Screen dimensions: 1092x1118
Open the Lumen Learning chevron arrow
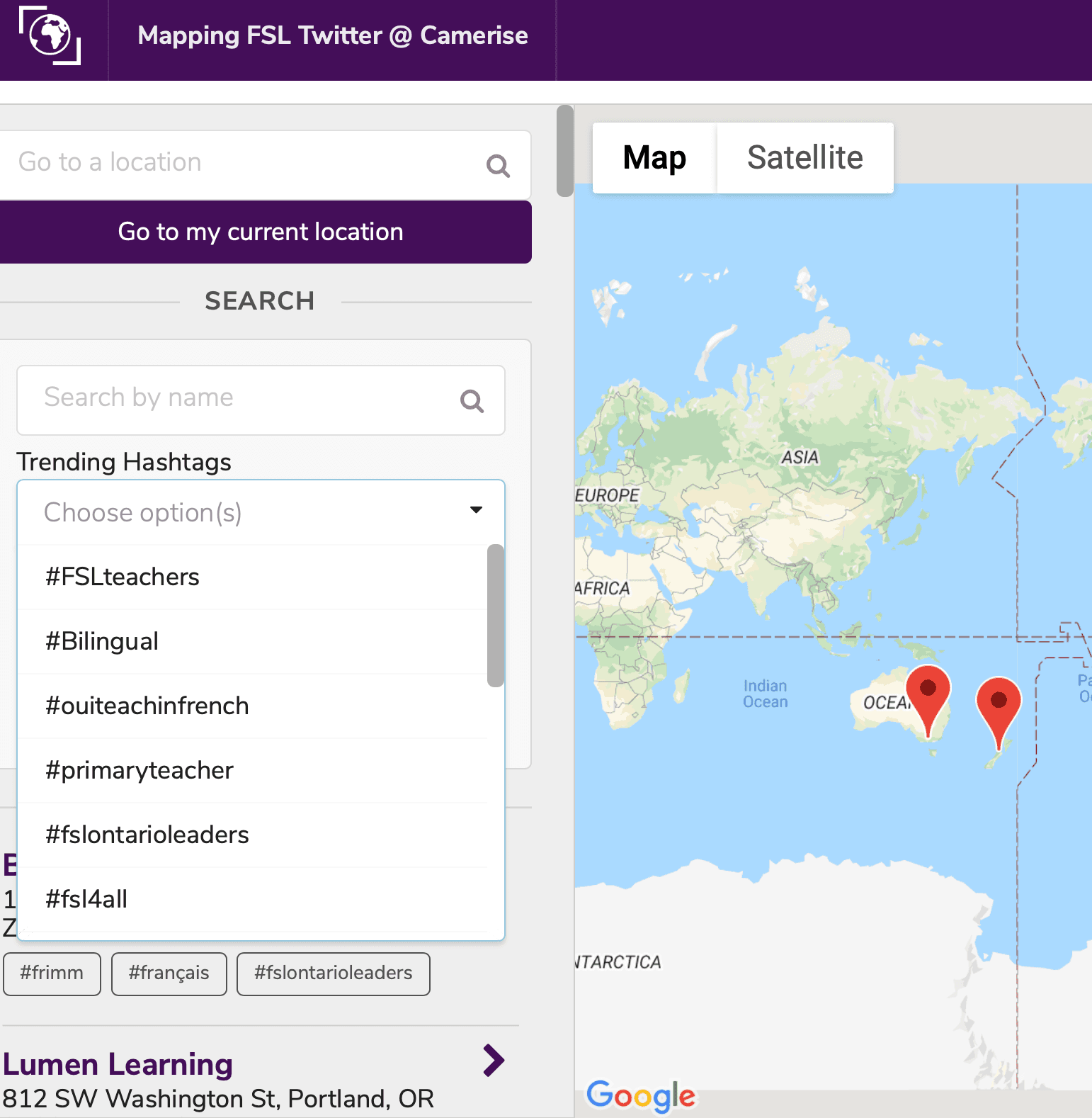[x=494, y=1061]
